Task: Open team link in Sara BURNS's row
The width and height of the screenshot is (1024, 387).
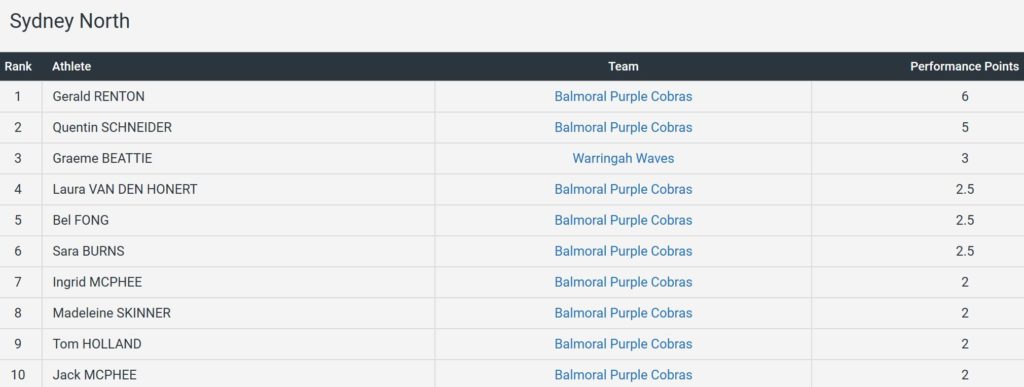Action: pos(623,251)
